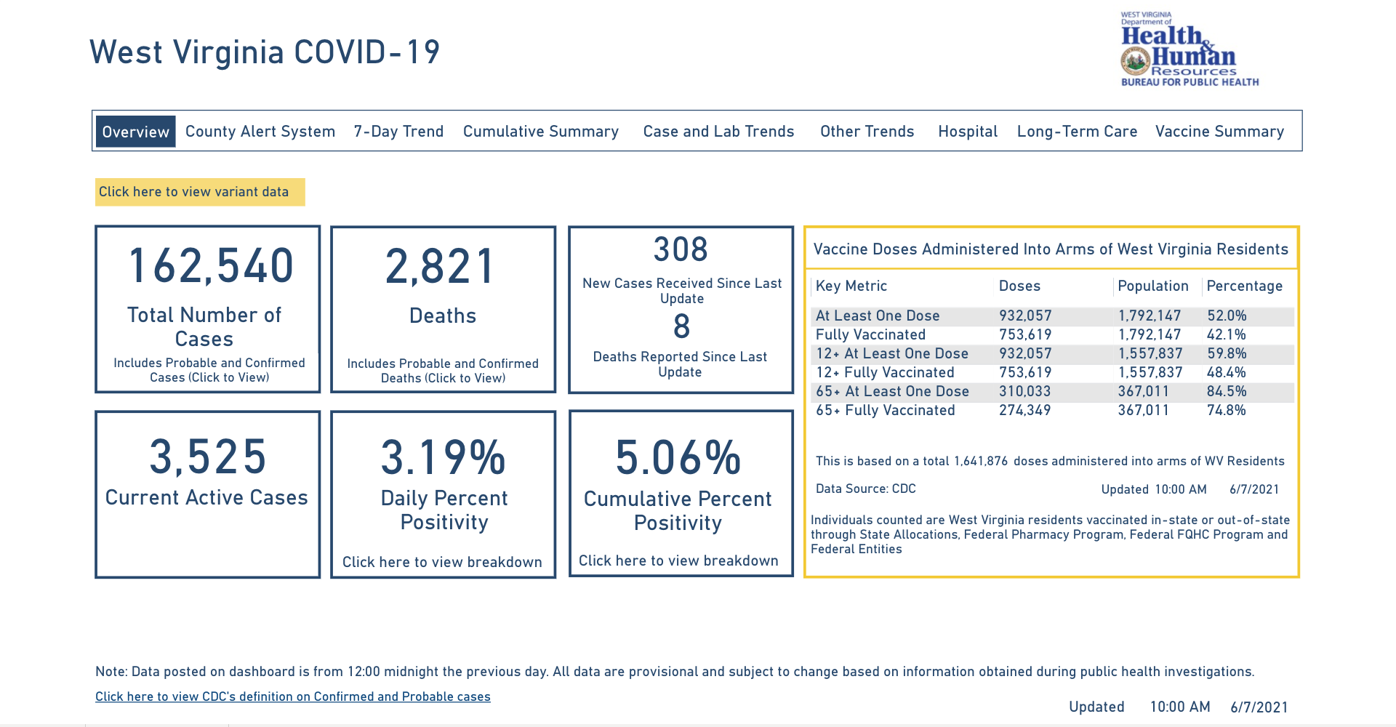View Daily Percent Positivity breakdown

(x=442, y=562)
